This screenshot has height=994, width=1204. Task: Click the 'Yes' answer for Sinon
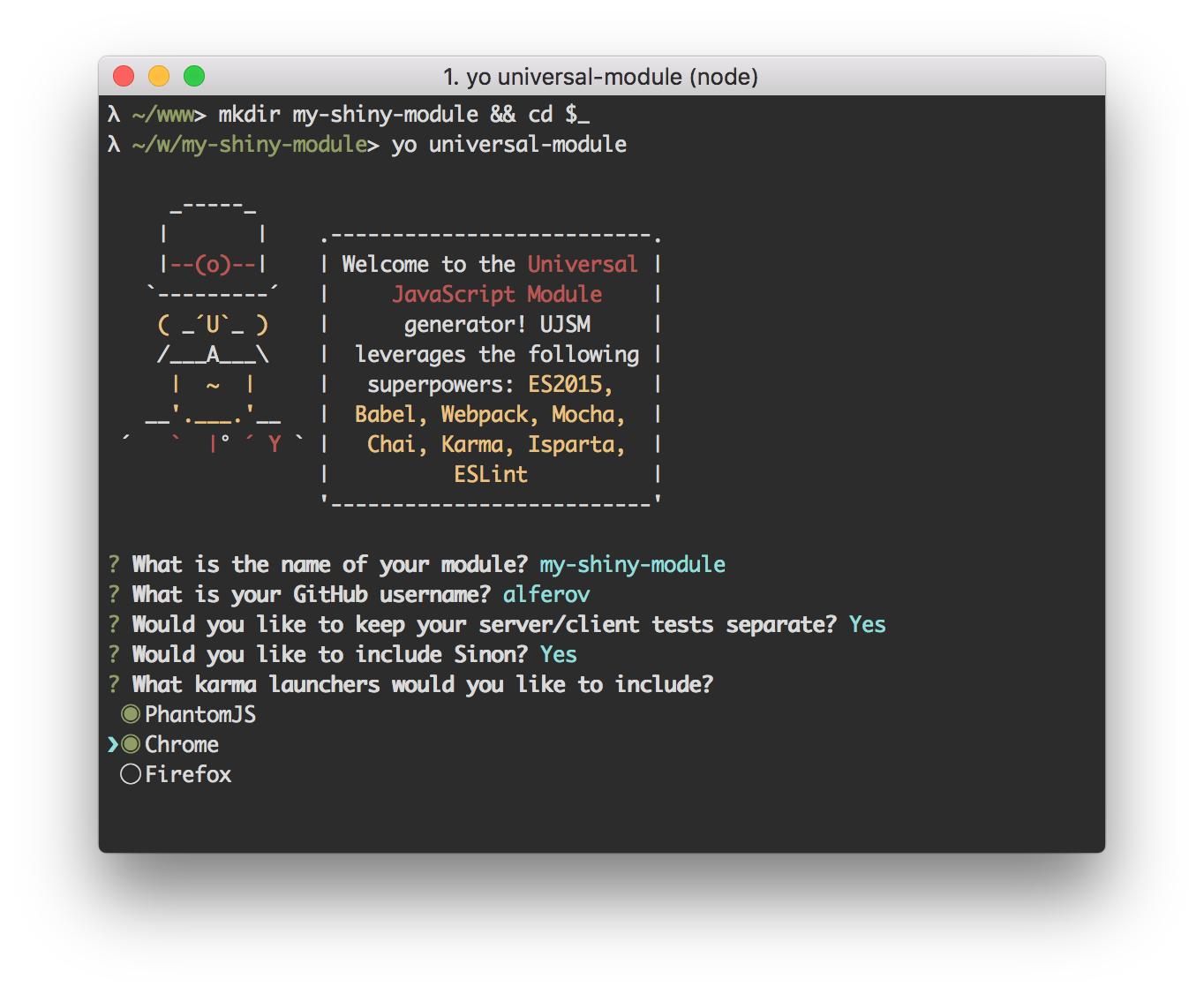tap(558, 654)
